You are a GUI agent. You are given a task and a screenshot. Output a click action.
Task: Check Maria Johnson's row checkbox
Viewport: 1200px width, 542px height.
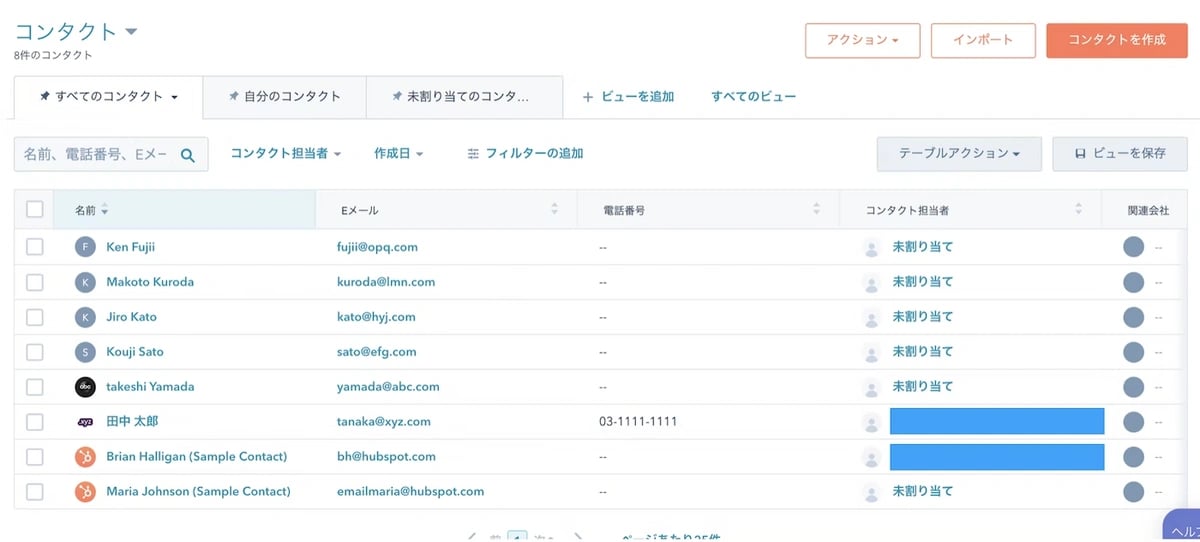(x=35, y=492)
